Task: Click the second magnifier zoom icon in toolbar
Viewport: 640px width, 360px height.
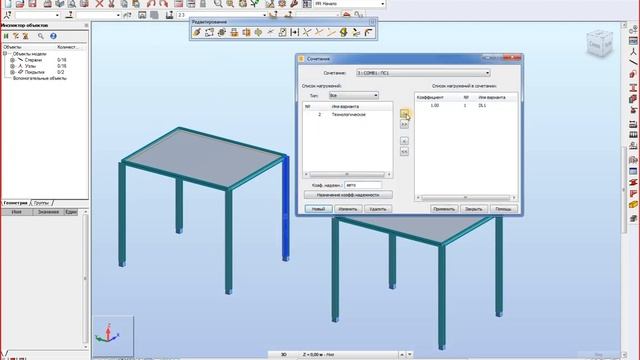Action: coord(230,4)
